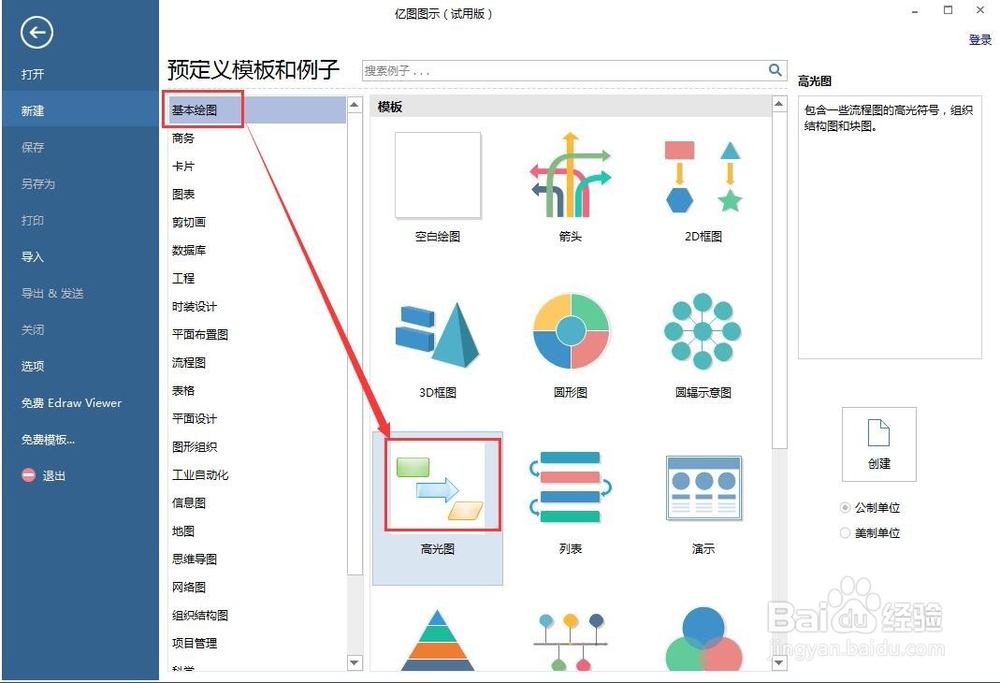Pick the 2D框图 block diagram template icon
The image size is (1000, 683).
point(703,177)
